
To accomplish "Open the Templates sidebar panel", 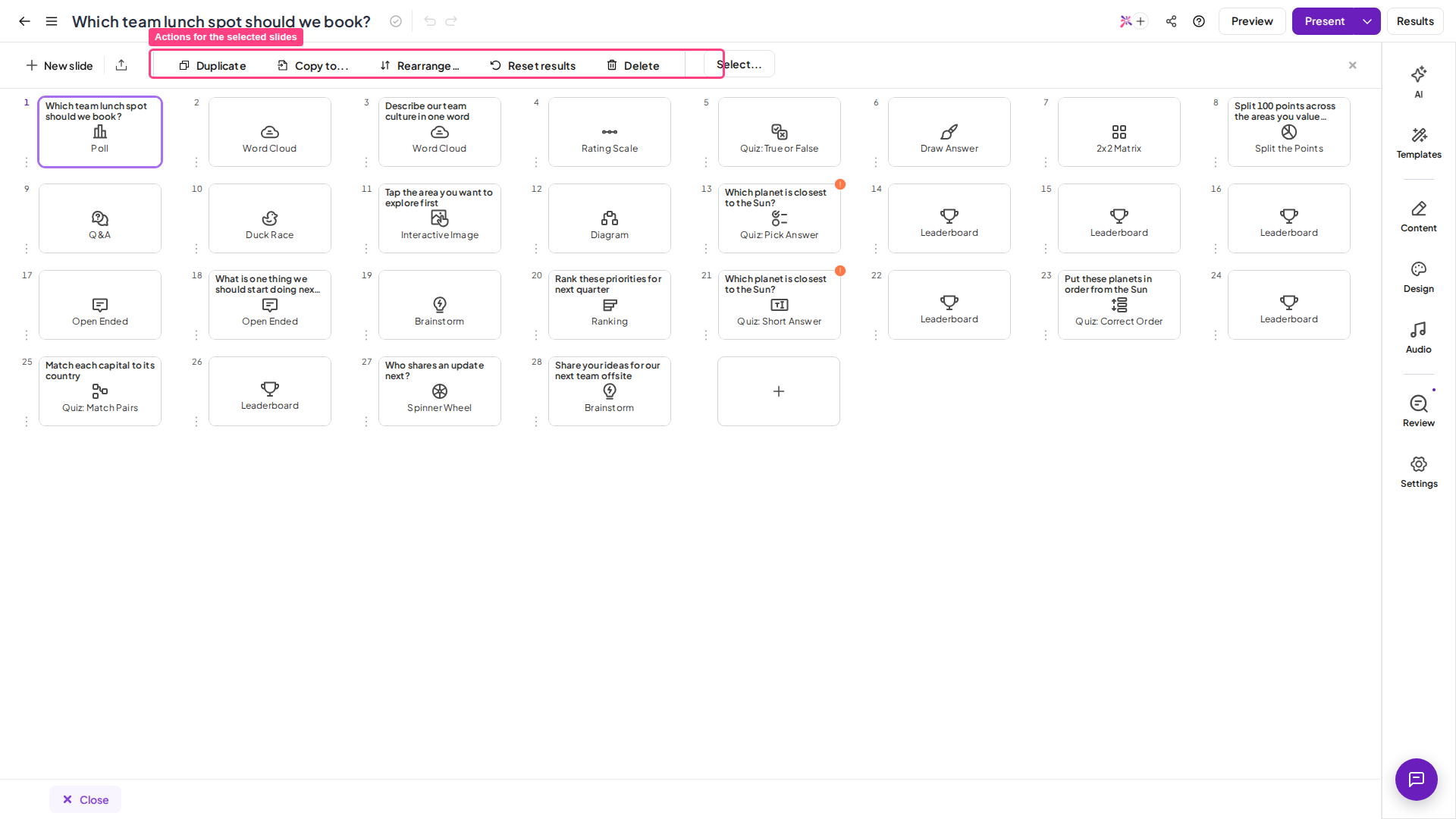I will click(x=1418, y=143).
